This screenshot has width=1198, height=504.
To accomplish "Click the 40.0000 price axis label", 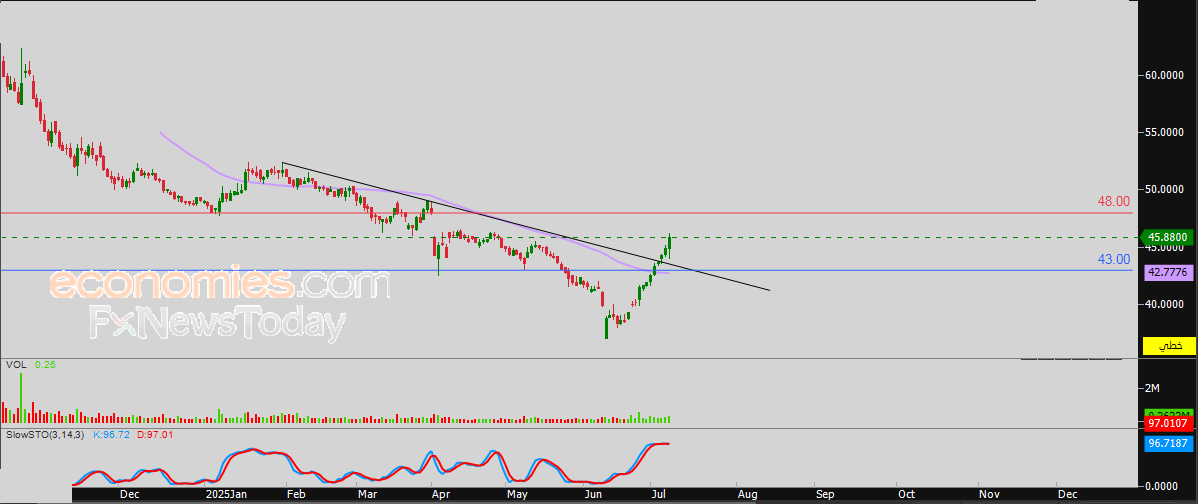I will (x=1164, y=304).
